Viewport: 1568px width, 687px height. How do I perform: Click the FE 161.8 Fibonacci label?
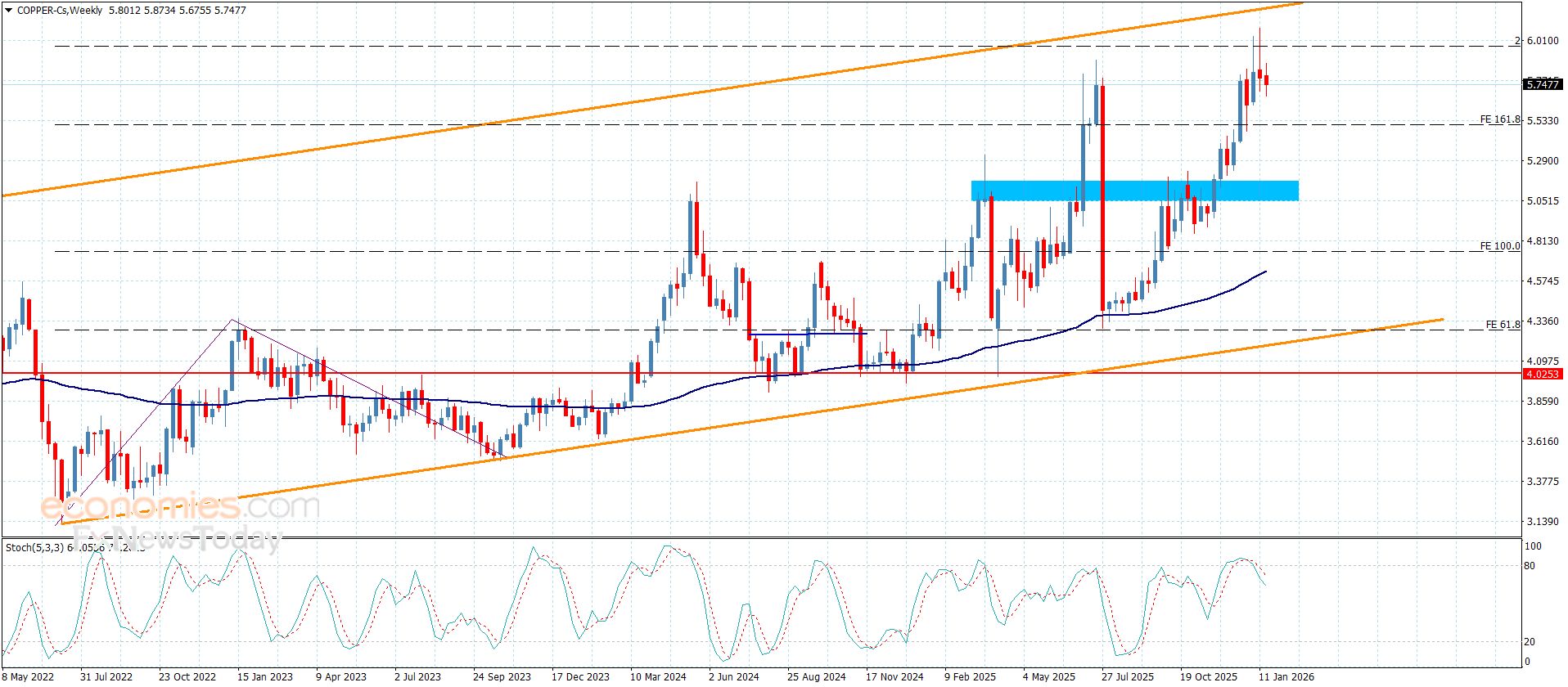pyautogui.click(x=1499, y=119)
